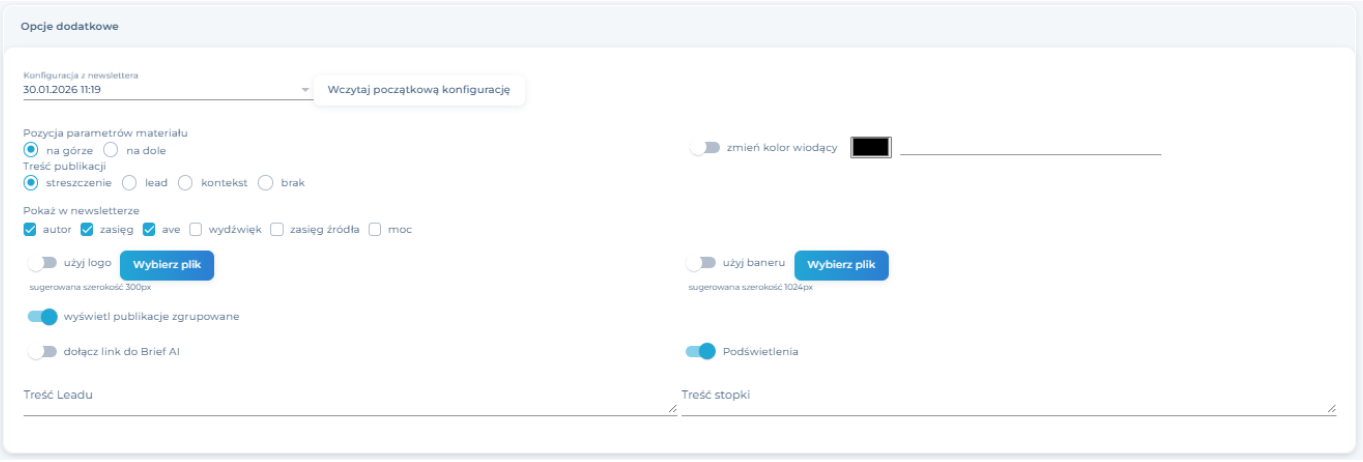
Task: Choose 'lead' as publication content
Action: coord(129,183)
